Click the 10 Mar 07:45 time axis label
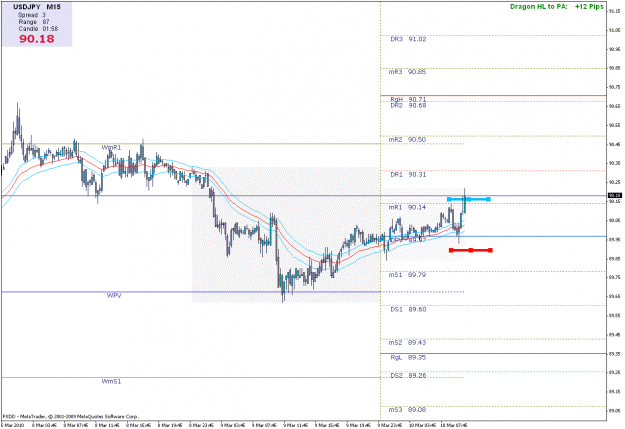The image size is (625, 429). (x=454, y=425)
